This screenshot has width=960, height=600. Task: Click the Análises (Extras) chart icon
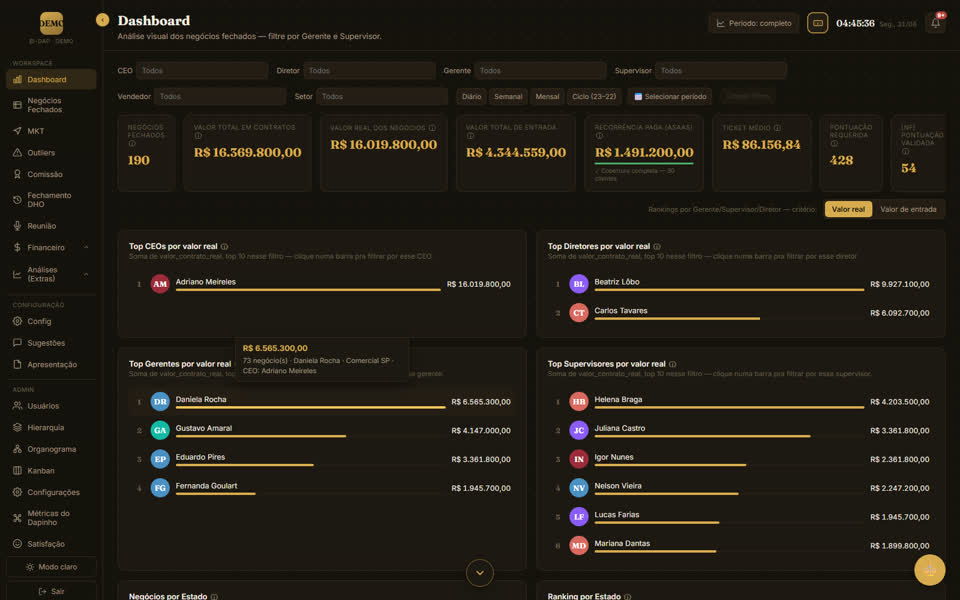click(x=17, y=274)
